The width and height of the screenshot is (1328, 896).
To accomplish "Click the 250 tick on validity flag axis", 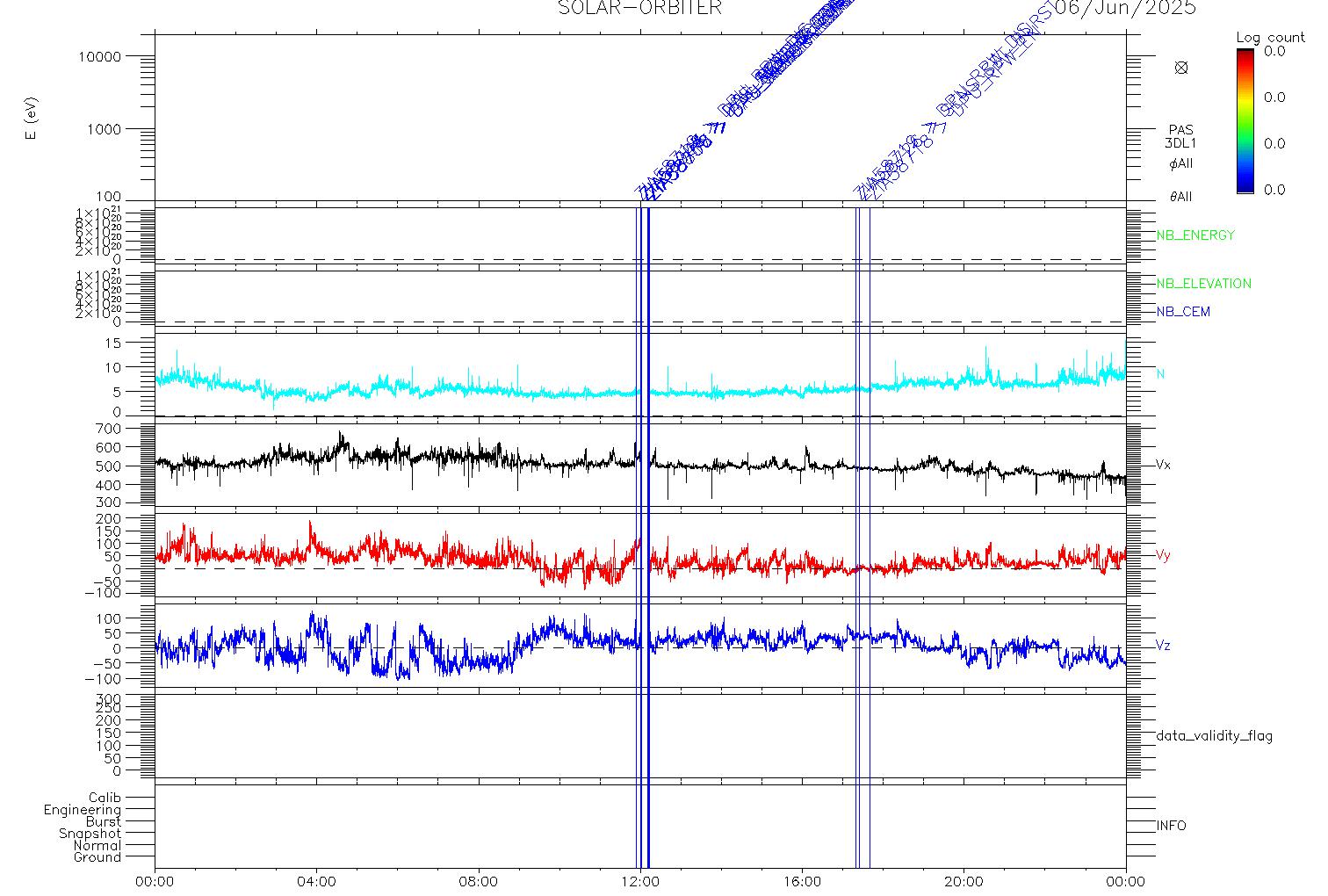I will [110, 708].
